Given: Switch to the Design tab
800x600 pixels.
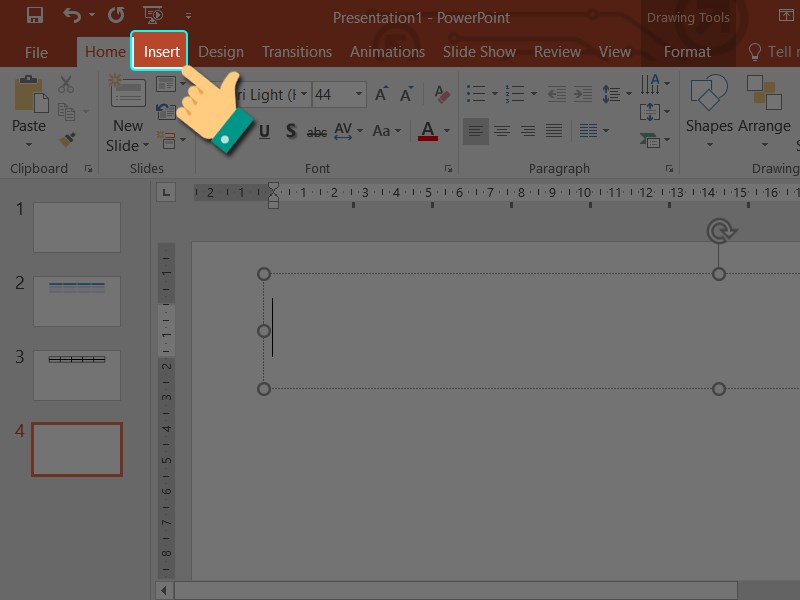Looking at the screenshot, I should pyautogui.click(x=220, y=52).
